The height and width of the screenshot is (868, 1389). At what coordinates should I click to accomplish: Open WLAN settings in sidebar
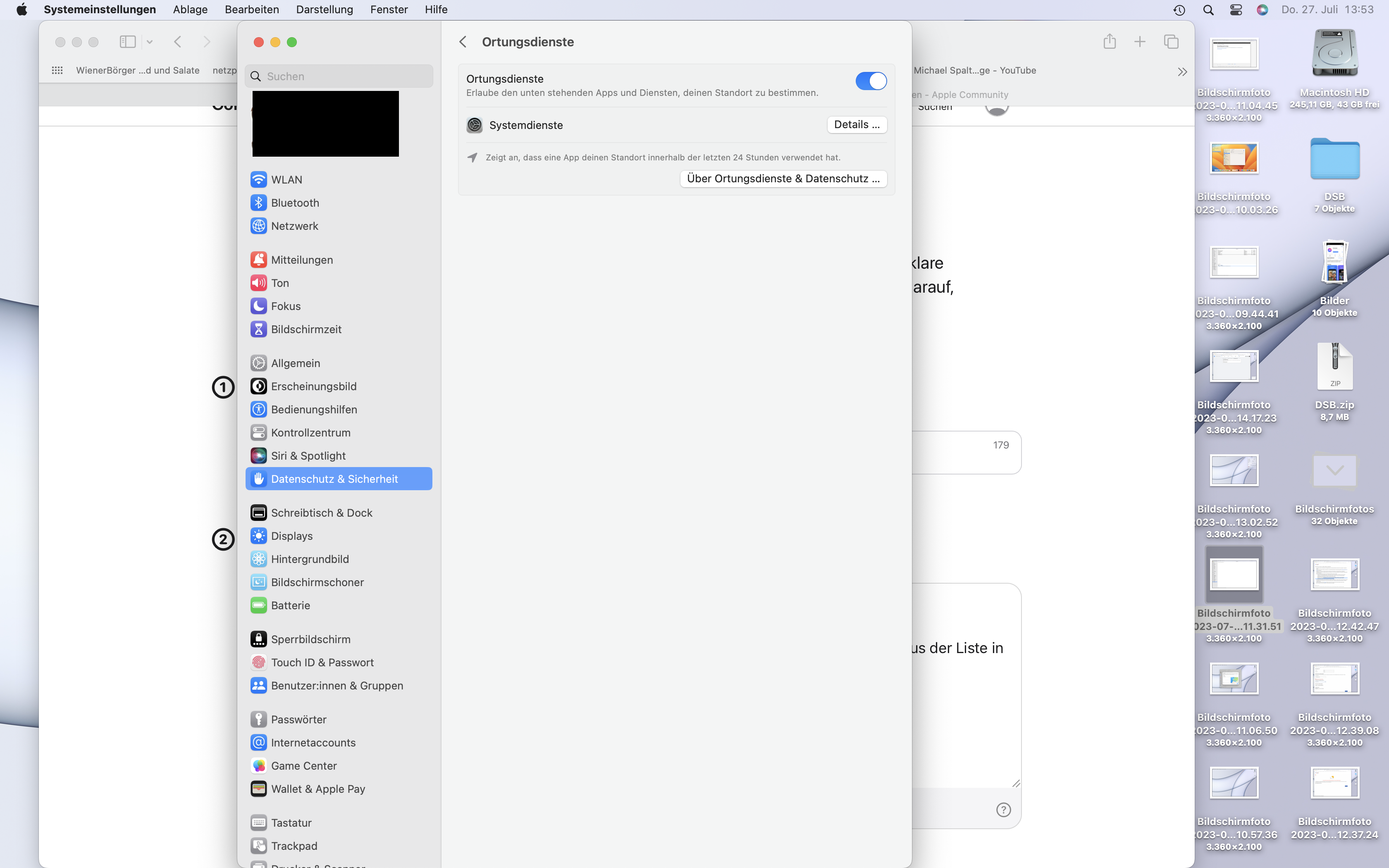point(286,180)
